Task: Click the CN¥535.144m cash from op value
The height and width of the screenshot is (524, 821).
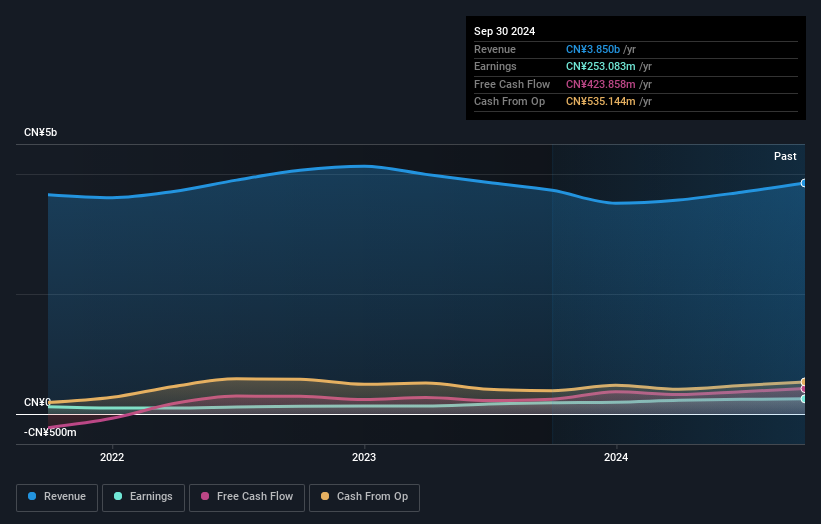Action: click(601, 102)
